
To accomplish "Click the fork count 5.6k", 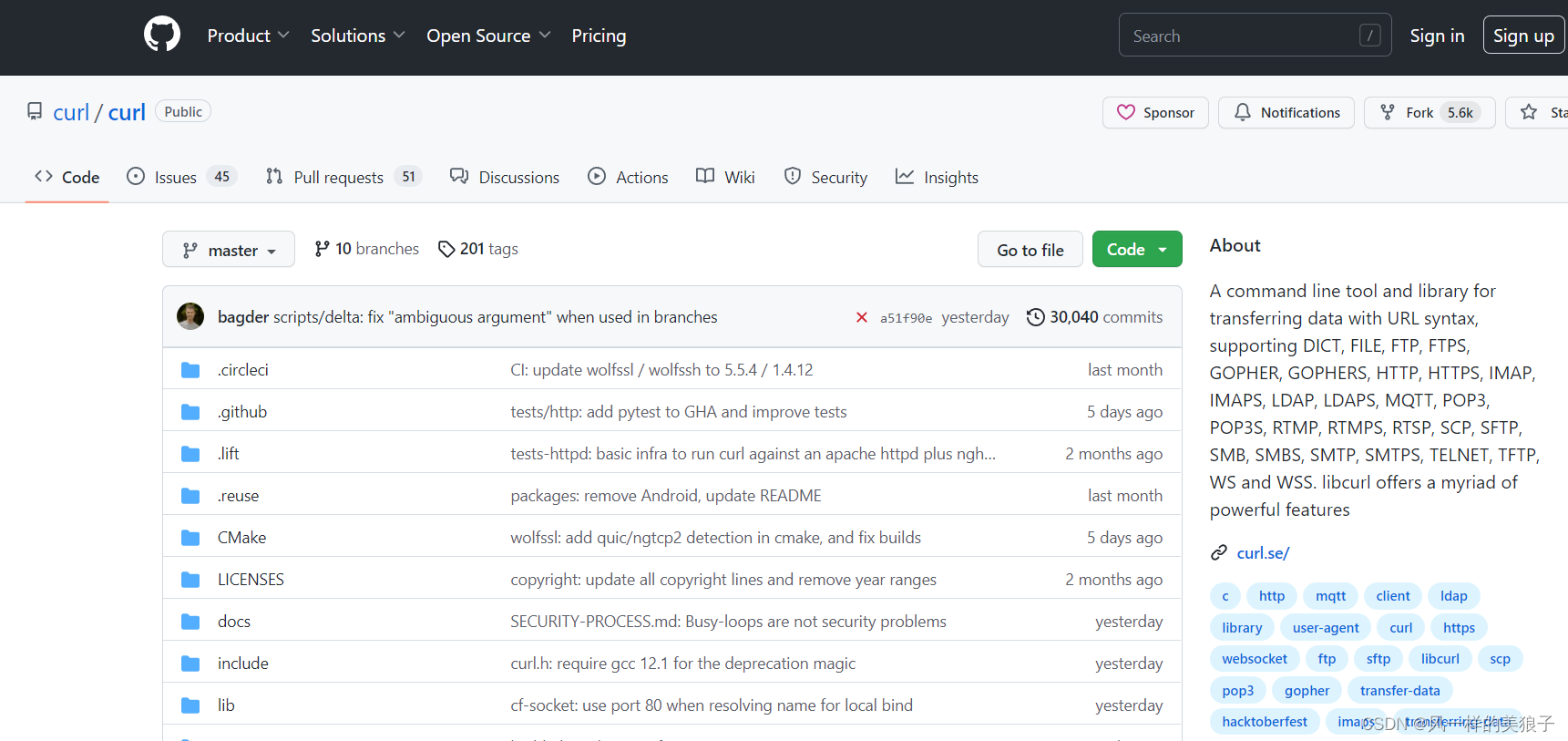I will [x=1460, y=112].
